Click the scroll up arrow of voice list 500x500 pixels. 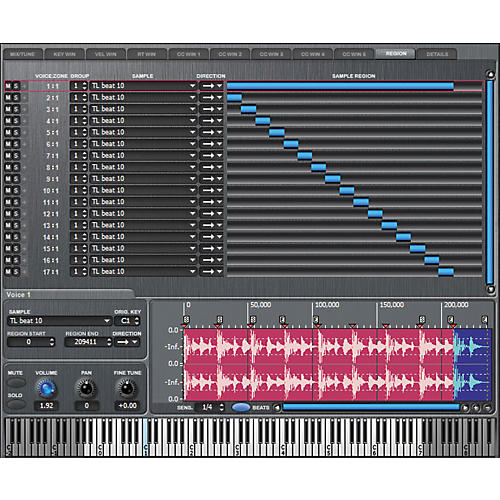pyautogui.click(x=490, y=74)
